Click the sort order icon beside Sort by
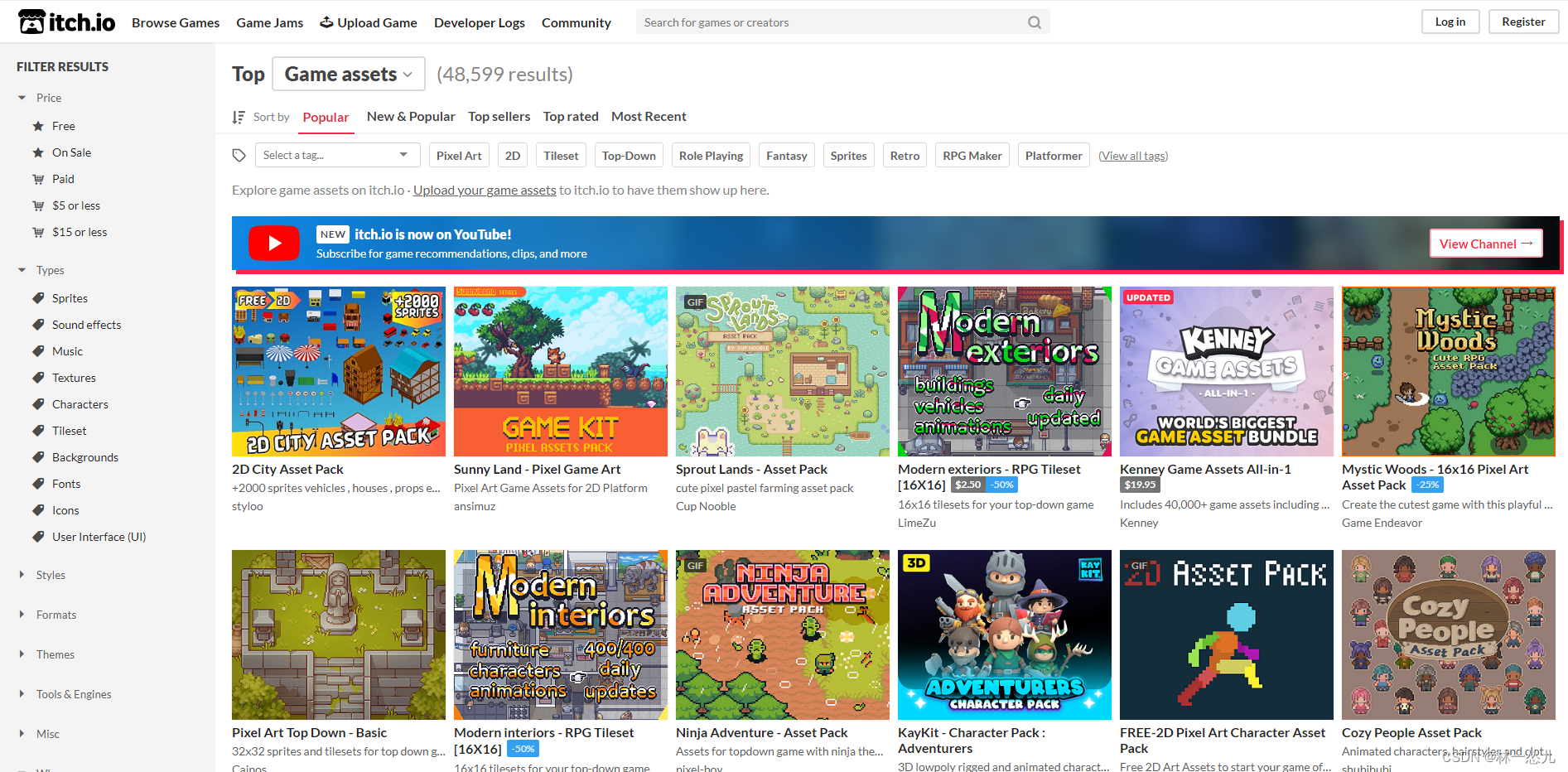The height and width of the screenshot is (772, 1568). click(239, 117)
